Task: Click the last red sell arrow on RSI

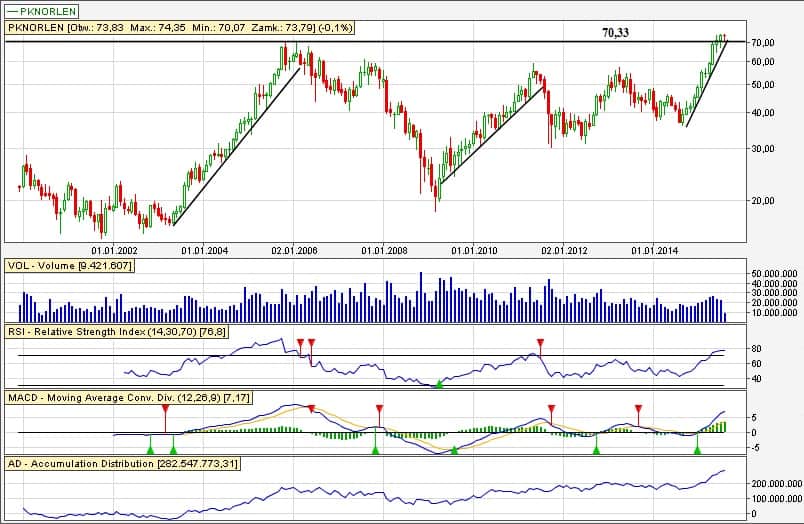Action: [541, 343]
